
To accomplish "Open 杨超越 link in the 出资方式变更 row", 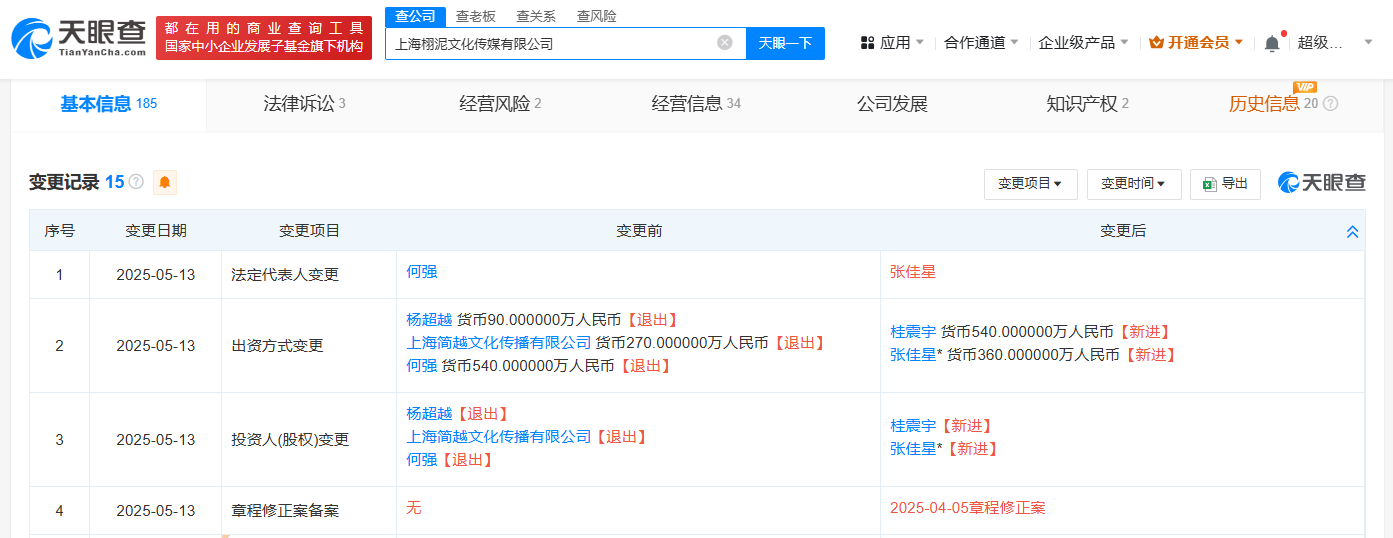I will 429,319.
